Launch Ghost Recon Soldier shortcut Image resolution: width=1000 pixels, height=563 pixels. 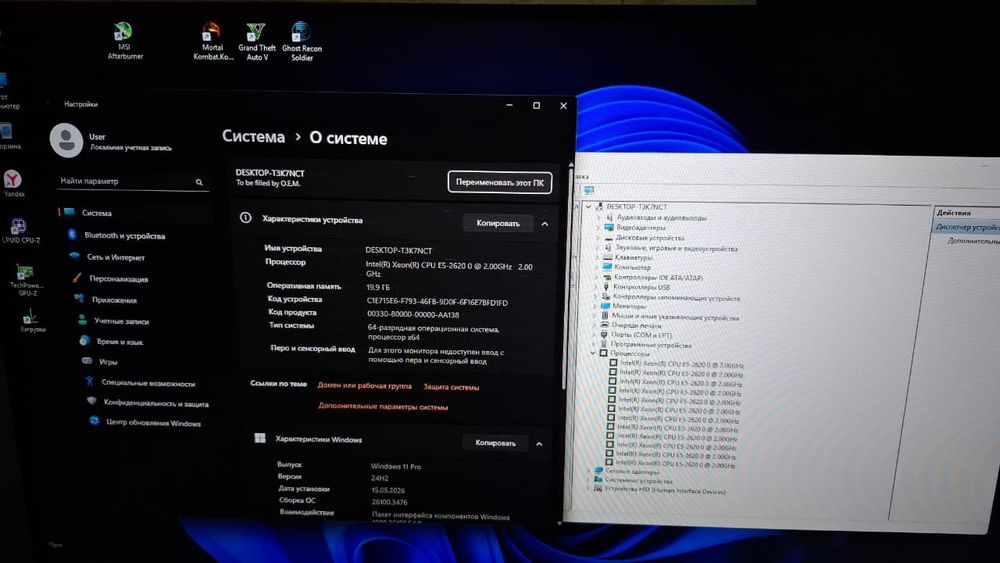pos(302,41)
